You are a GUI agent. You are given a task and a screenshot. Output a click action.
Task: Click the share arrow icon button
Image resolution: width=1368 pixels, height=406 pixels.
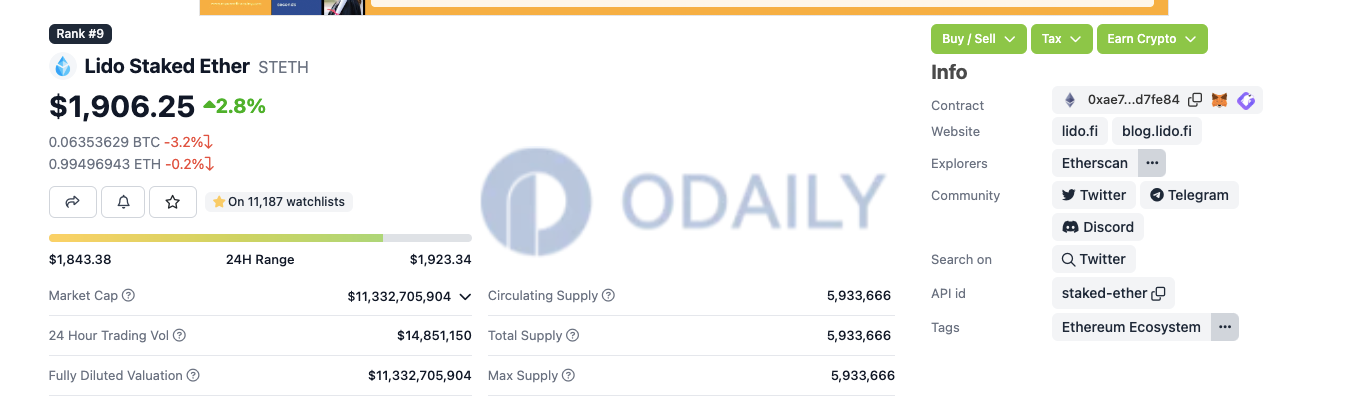point(73,202)
